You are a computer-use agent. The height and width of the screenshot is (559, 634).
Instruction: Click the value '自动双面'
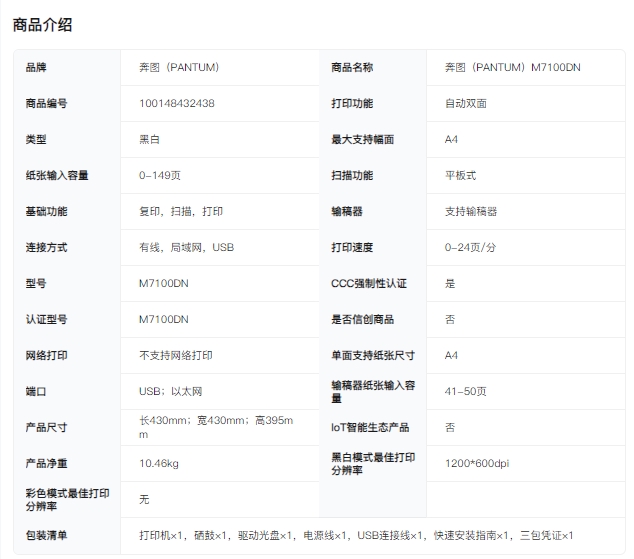(x=465, y=103)
